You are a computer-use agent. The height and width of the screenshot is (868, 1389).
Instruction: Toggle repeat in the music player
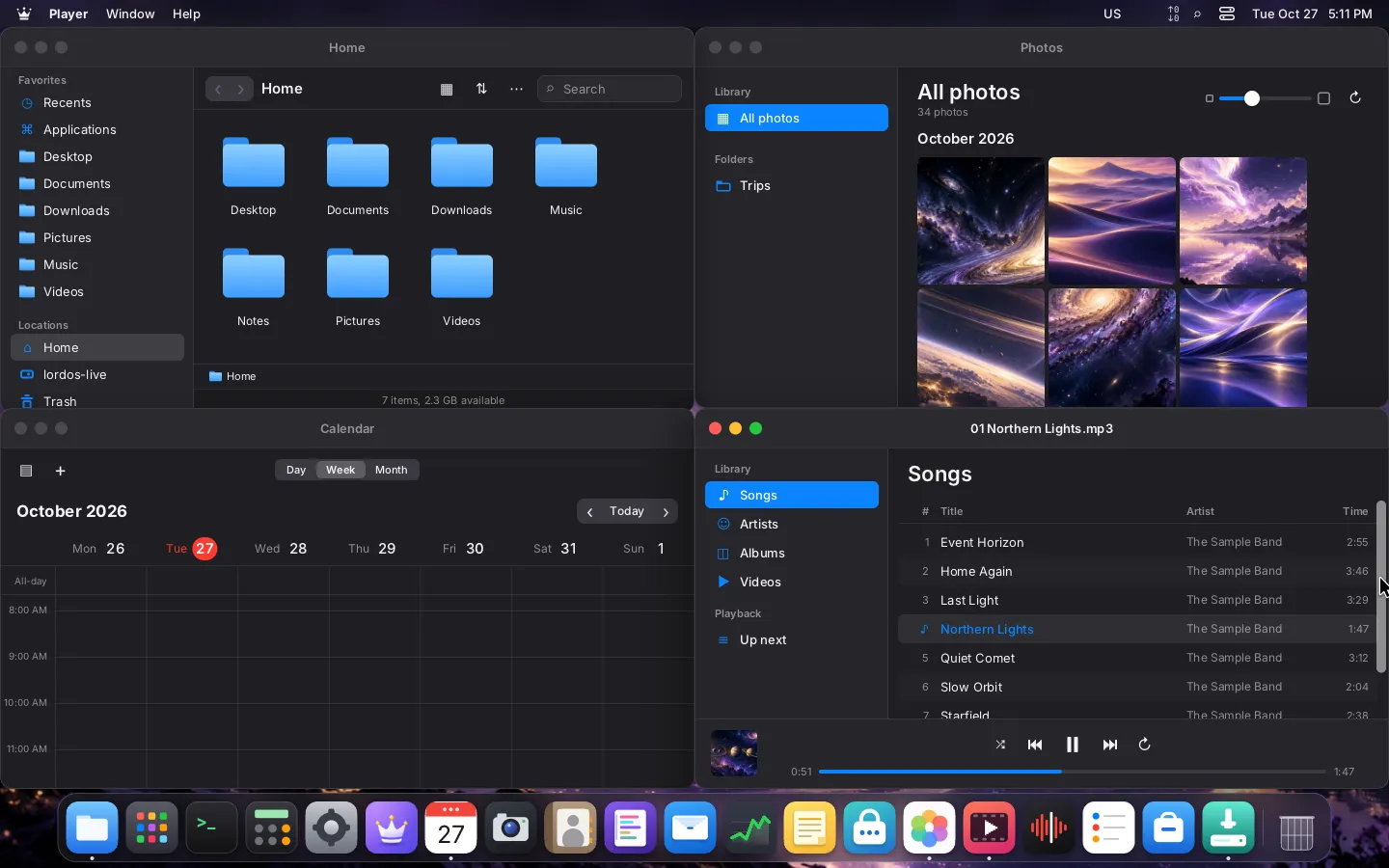(1145, 745)
